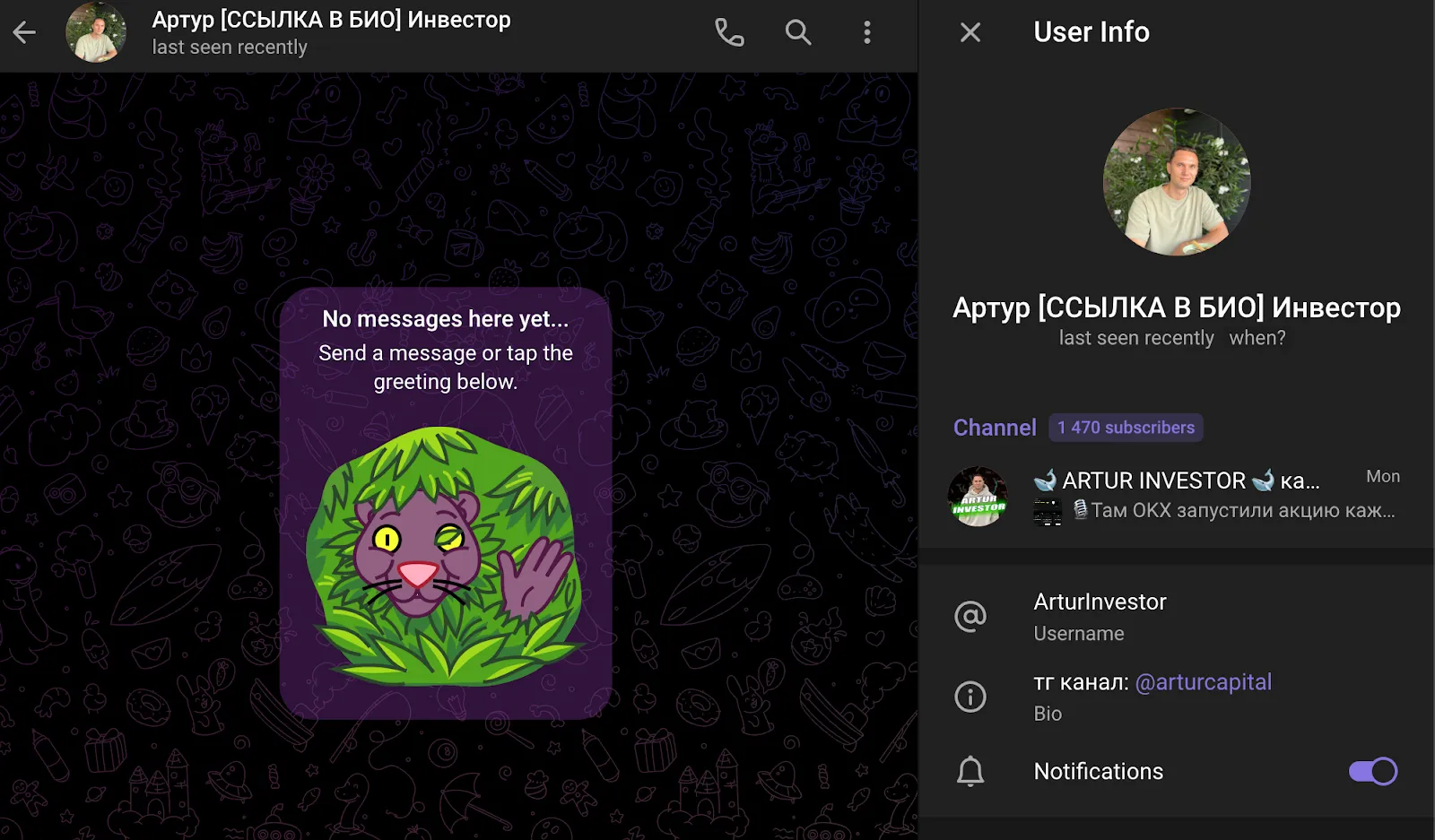Click the '1 470 subscribers' badge
This screenshot has height=840, width=1435.
pos(1126,428)
